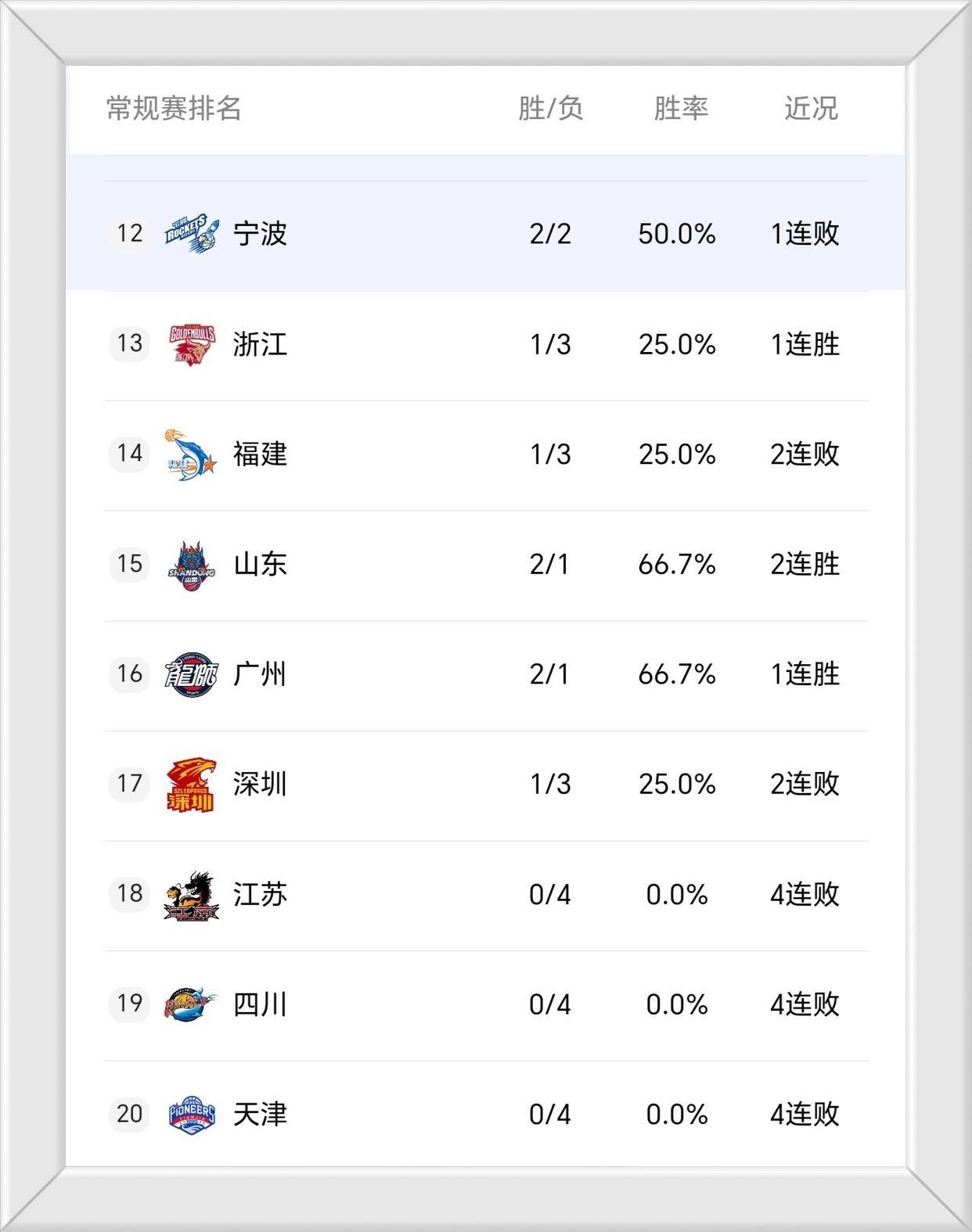972x1232 pixels.
Task: Click the 近况 column header
Action: 811,108
